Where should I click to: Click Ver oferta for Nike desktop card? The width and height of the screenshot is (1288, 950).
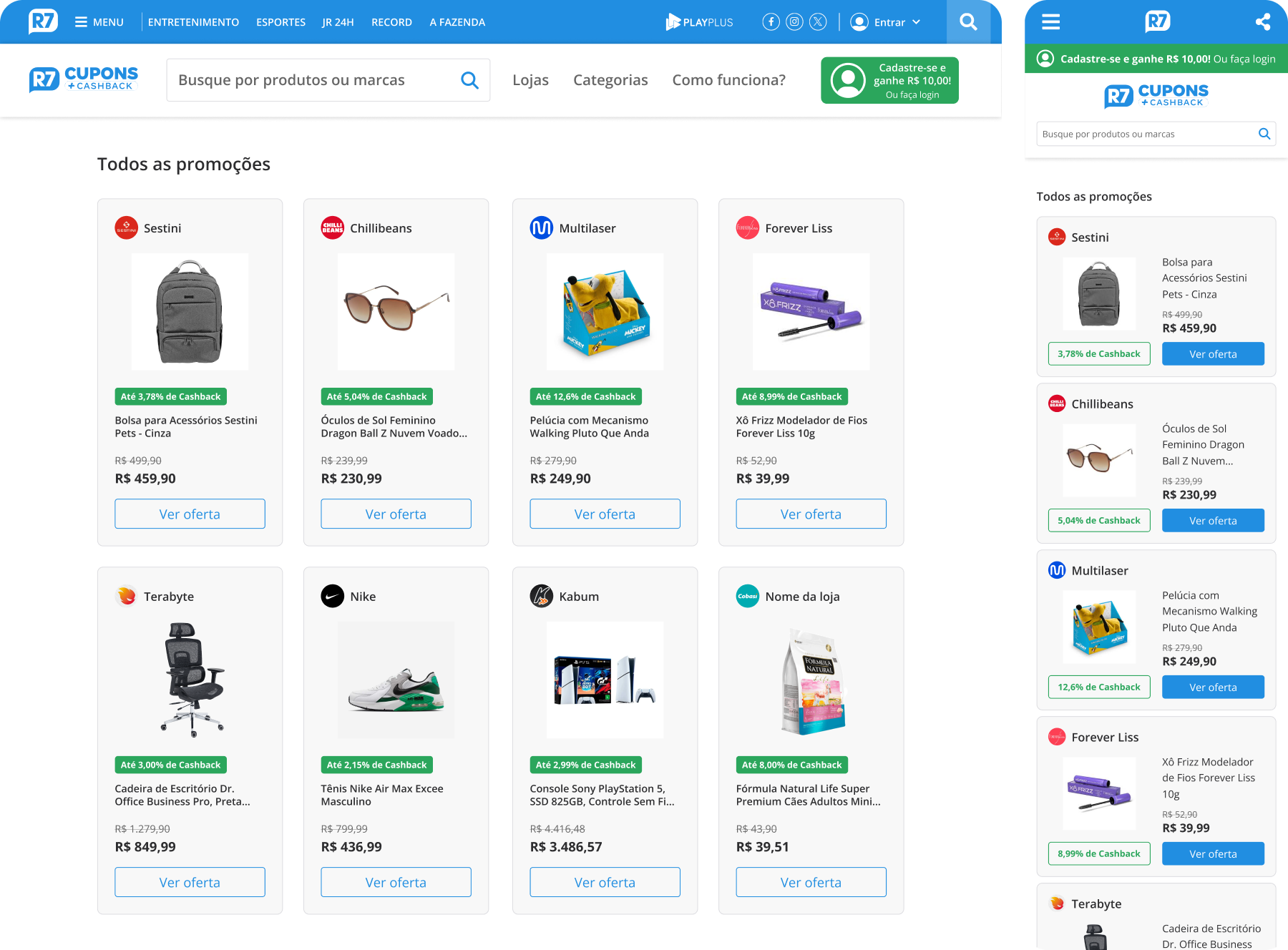pos(396,882)
